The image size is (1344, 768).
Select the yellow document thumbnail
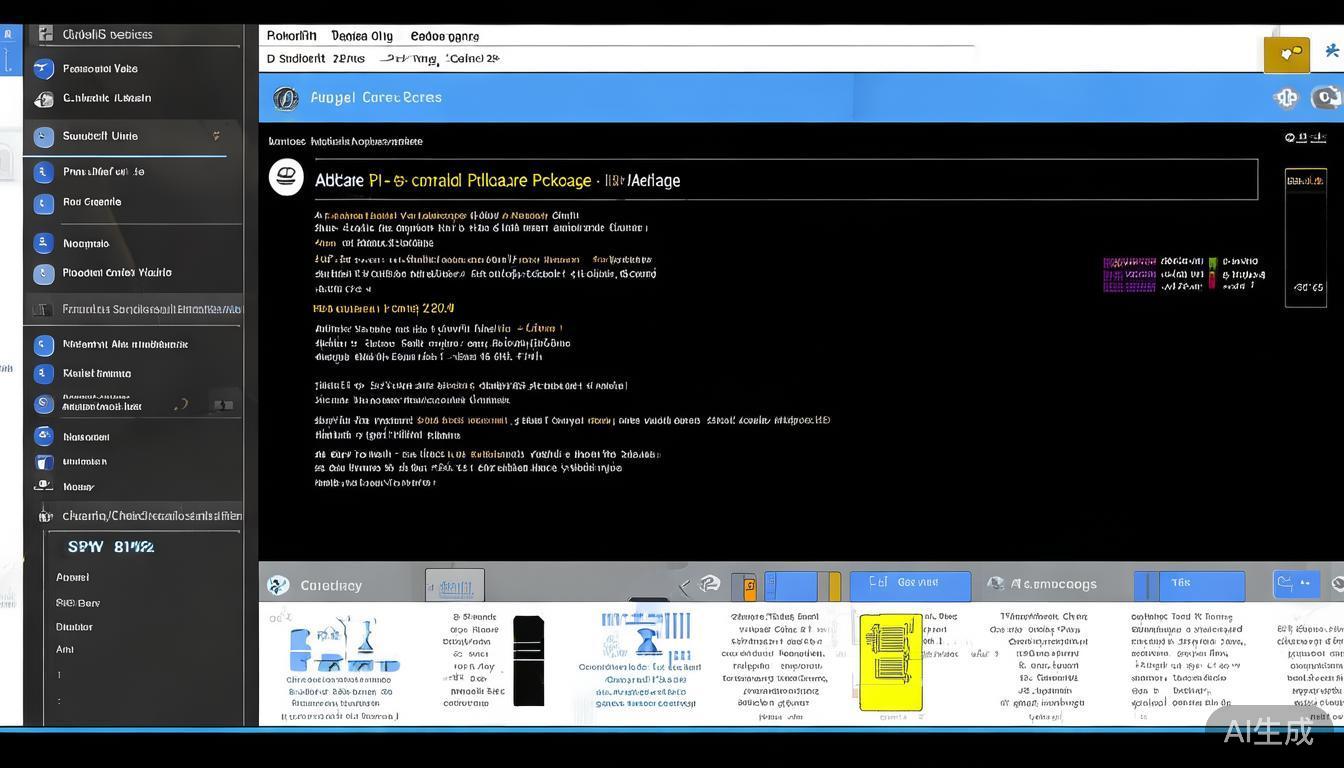point(890,662)
